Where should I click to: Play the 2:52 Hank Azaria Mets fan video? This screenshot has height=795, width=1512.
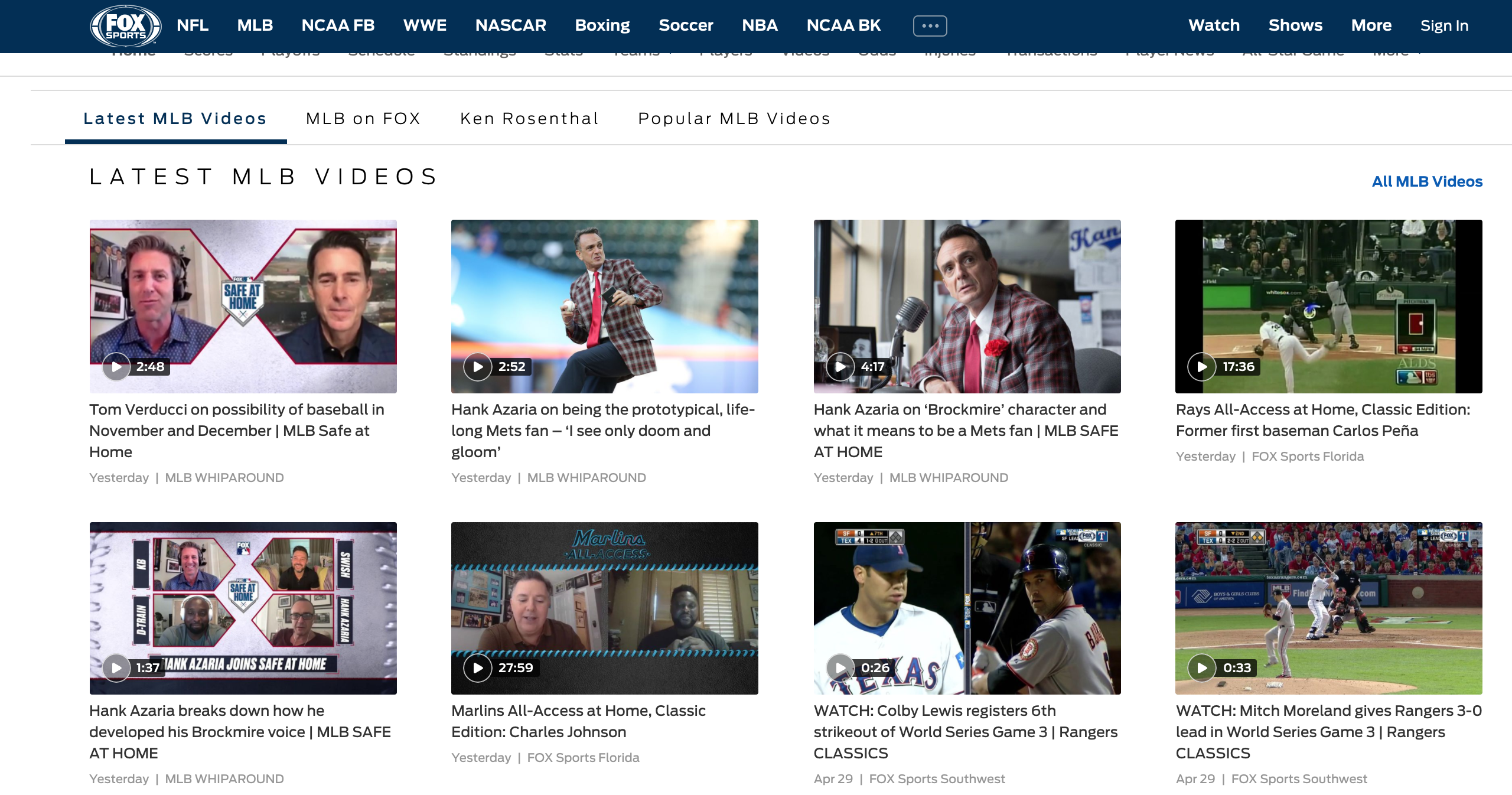click(478, 367)
